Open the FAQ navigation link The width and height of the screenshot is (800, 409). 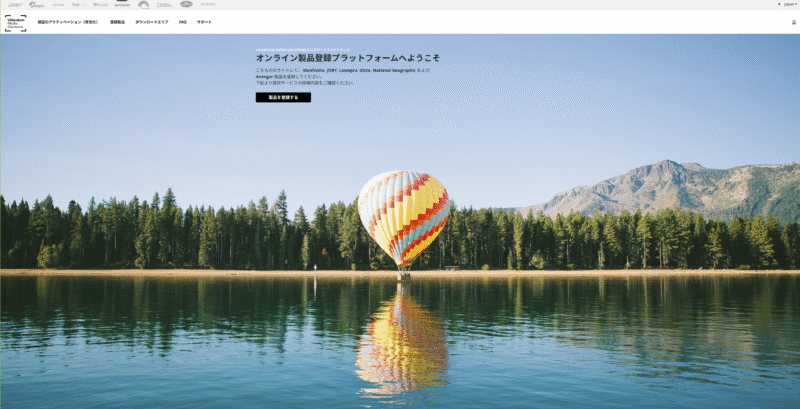pyautogui.click(x=183, y=22)
